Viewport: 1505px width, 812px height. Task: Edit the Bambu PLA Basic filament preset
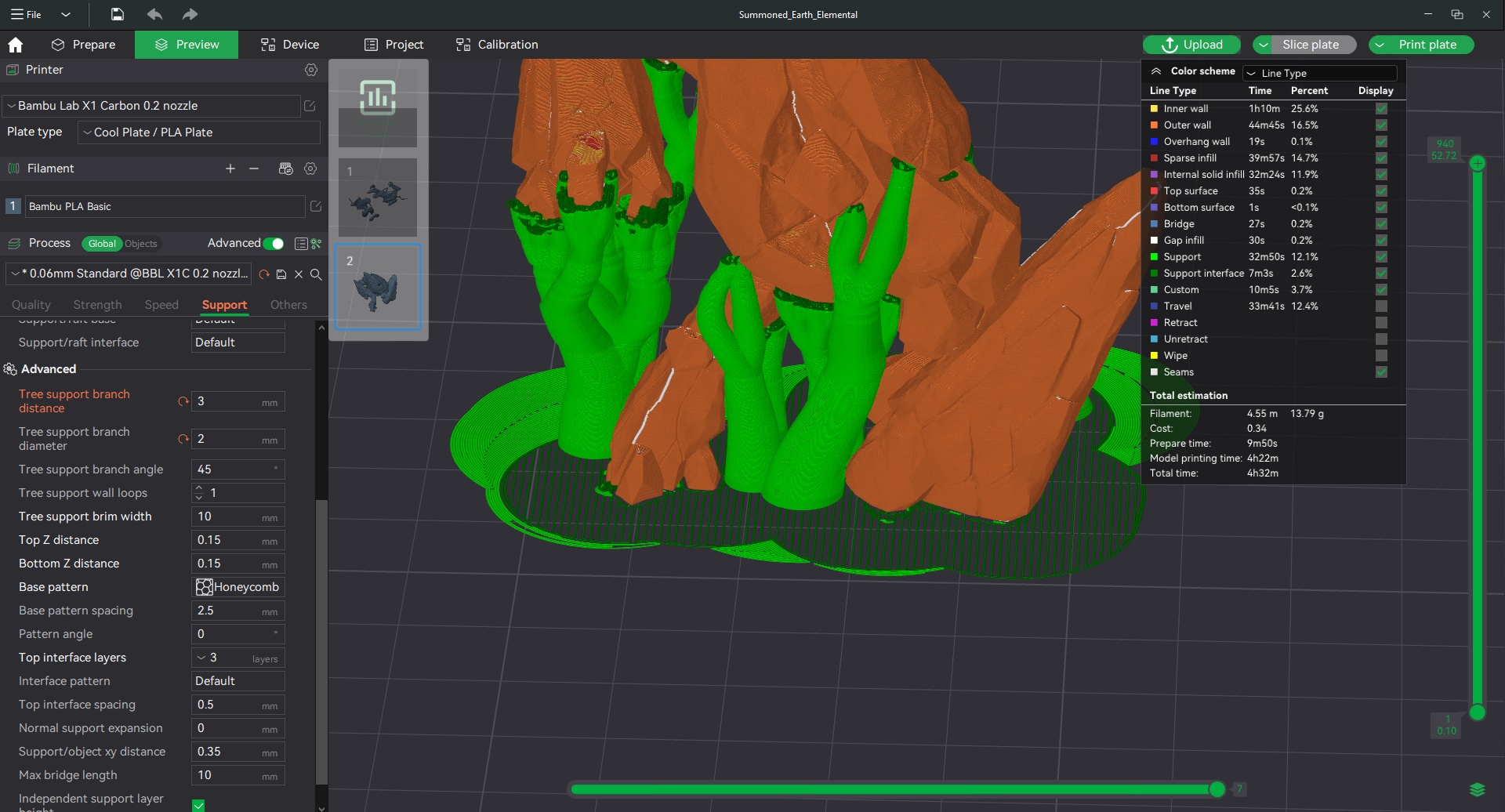pos(316,206)
